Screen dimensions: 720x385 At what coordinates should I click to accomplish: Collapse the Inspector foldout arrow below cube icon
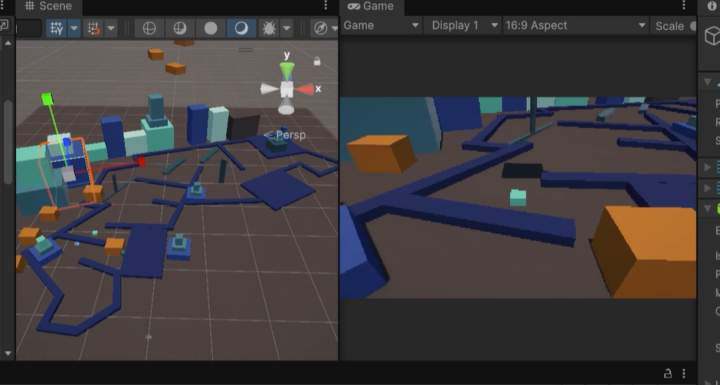point(708,82)
